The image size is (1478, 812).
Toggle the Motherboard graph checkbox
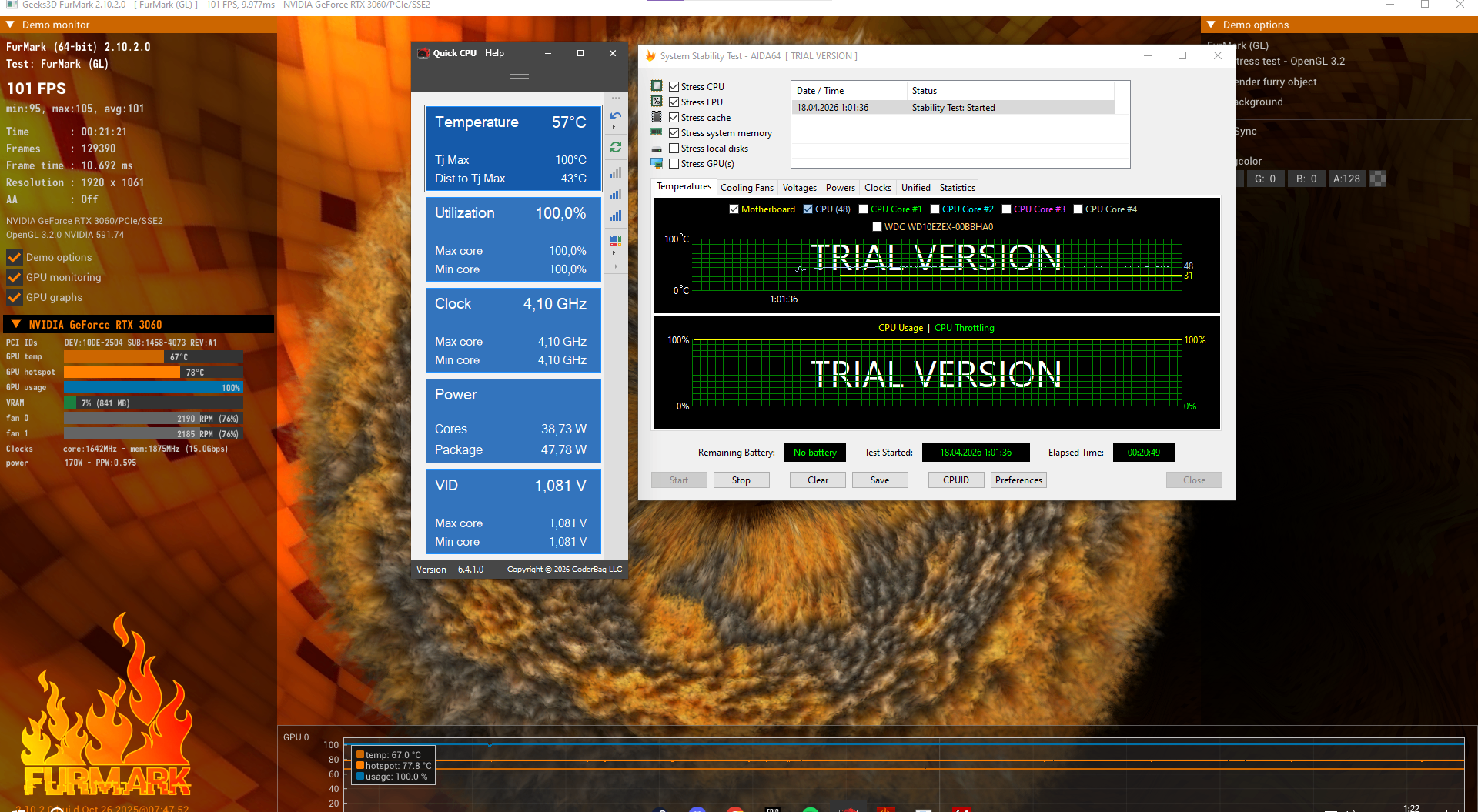coord(734,209)
